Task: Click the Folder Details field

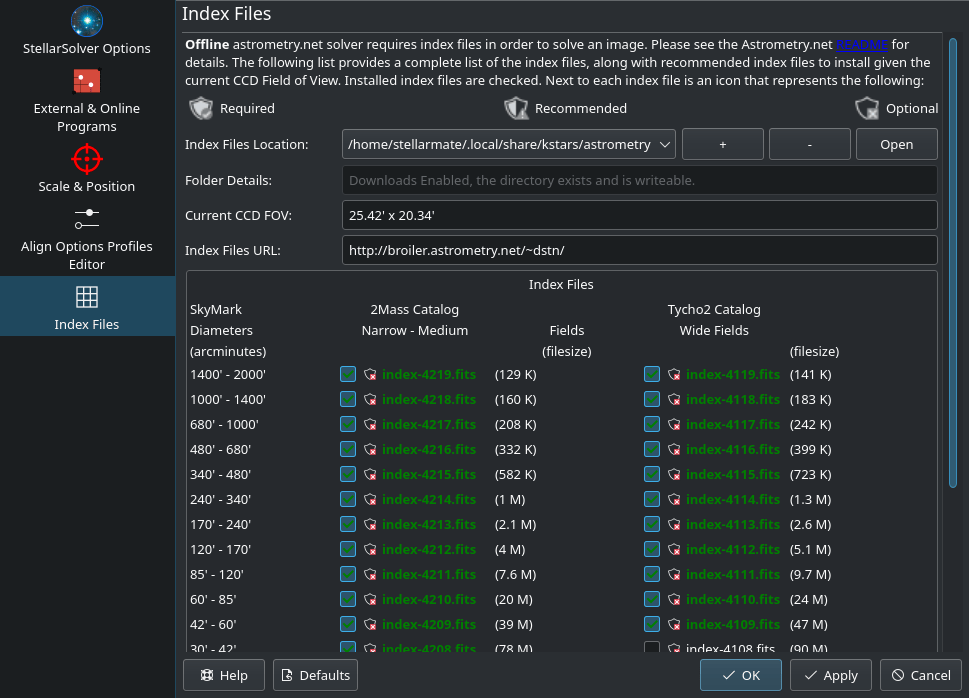Action: (640, 181)
